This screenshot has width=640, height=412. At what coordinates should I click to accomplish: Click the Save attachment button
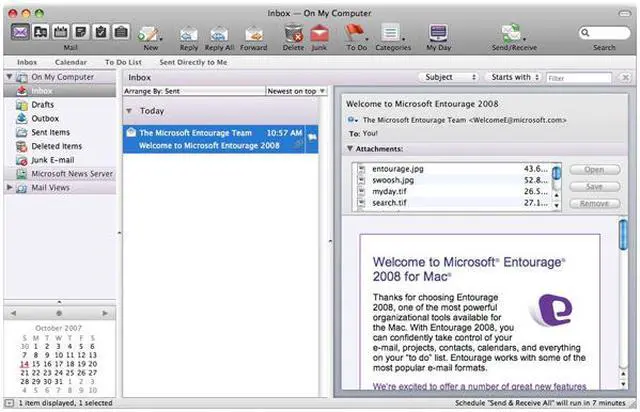595,187
